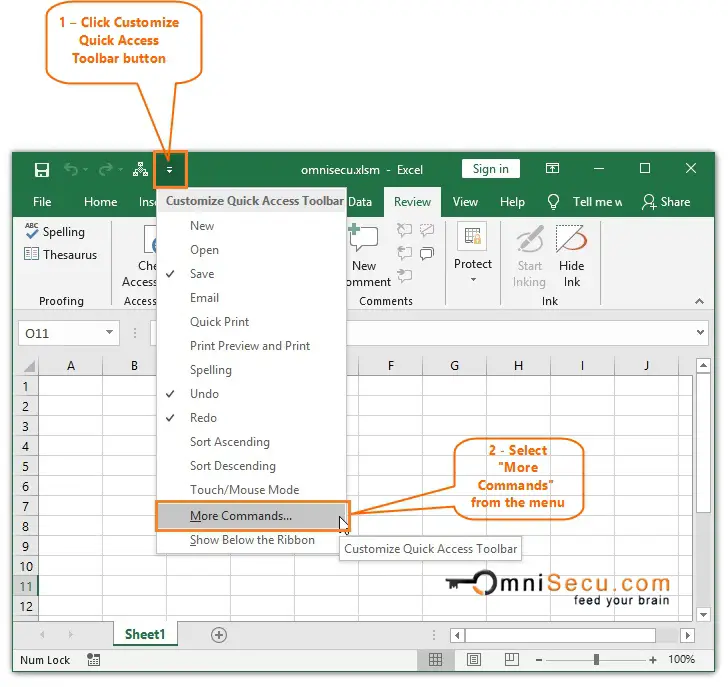The image size is (728, 687).
Task: Switch to Page Break Preview icon
Action: [x=512, y=659]
